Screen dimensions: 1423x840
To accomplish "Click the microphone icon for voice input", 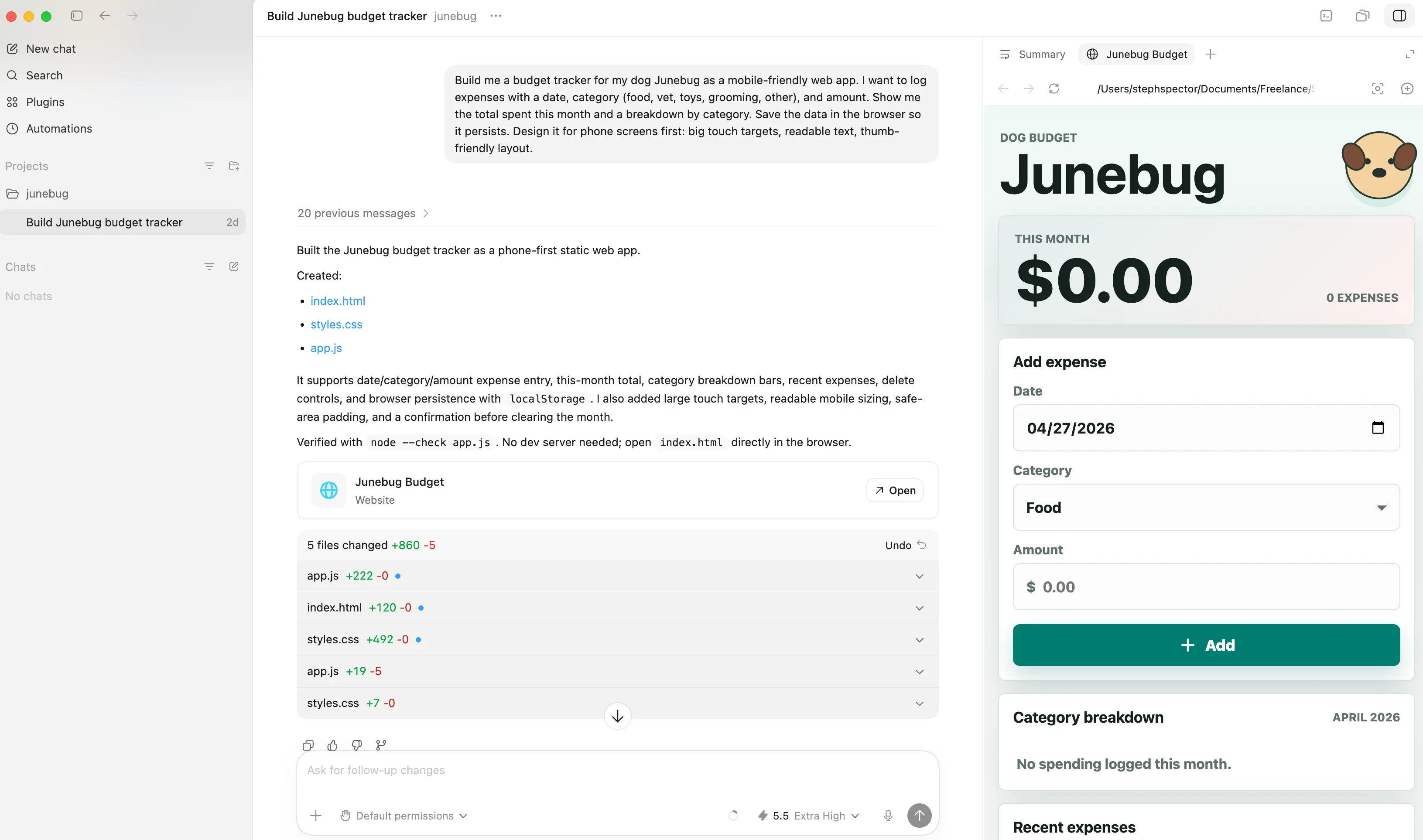I will 888,816.
